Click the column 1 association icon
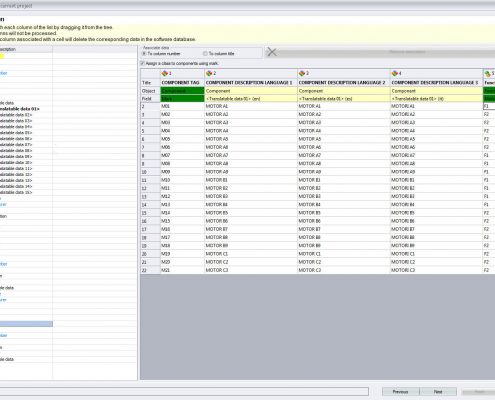 (x=165, y=73)
